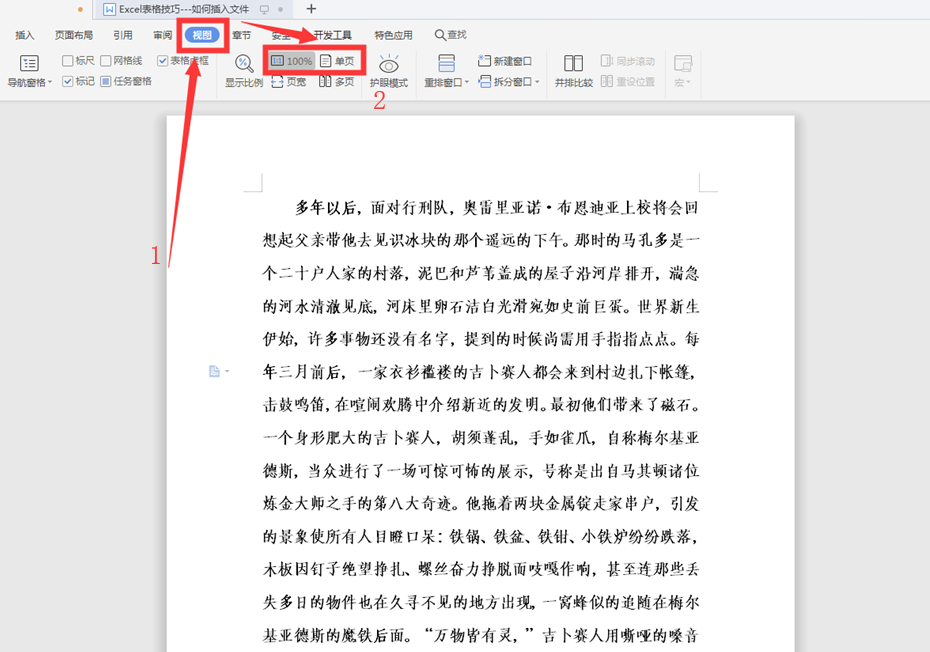Screen dimensions: 930x652
Task: Click the line starting 多年以后
Action: [497, 208]
